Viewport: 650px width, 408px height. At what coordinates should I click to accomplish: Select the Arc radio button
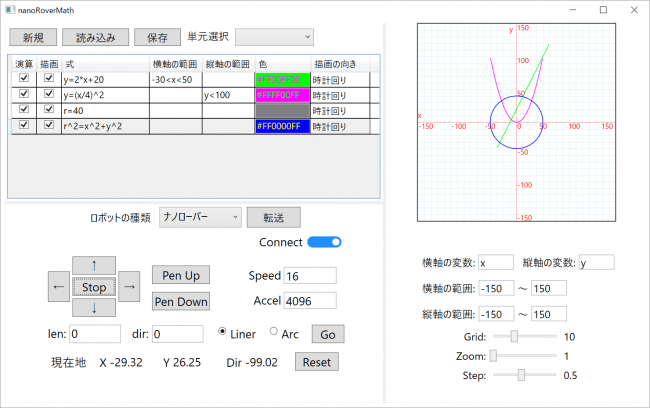click(274, 333)
